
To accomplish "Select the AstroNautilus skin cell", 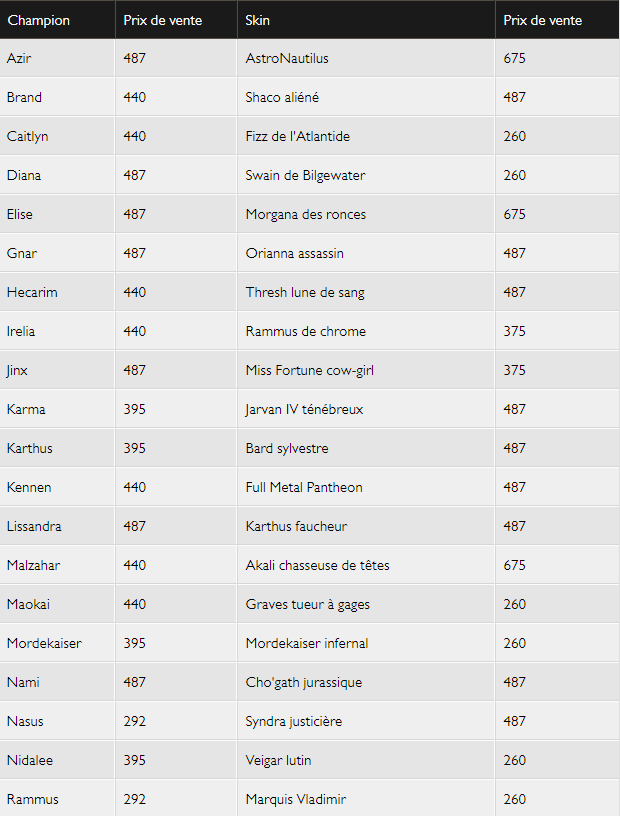I will point(366,58).
